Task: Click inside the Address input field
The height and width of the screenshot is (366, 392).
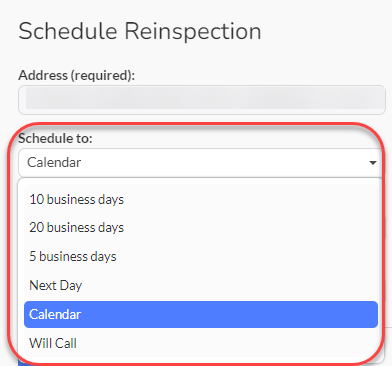Action: [202, 100]
